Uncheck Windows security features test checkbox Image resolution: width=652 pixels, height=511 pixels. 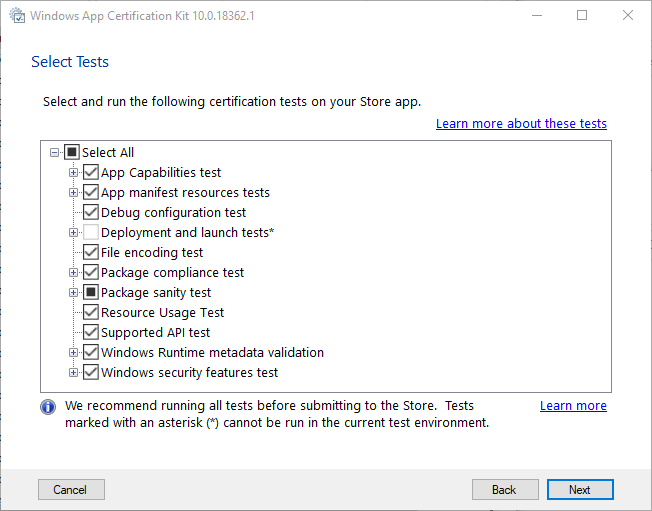91,372
